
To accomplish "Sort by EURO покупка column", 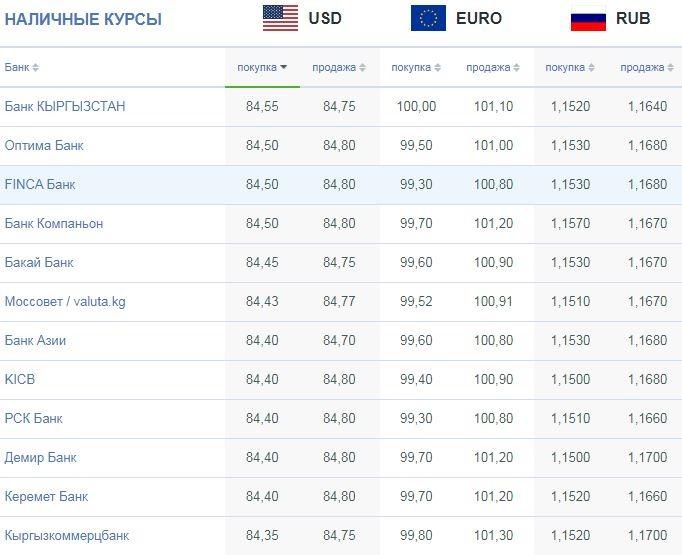I will (x=416, y=67).
